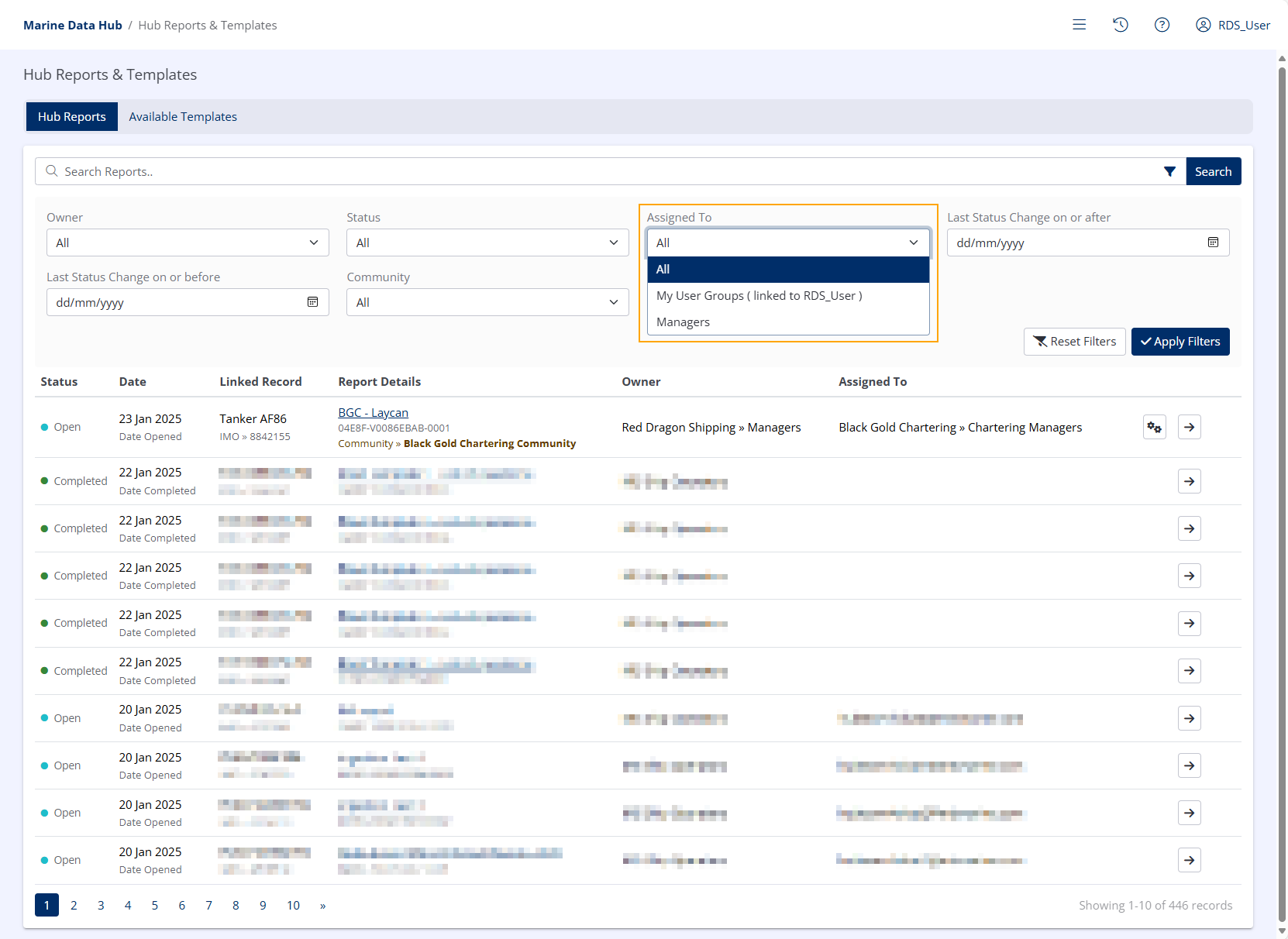
Task: Choose My User Groups option
Action: pos(759,296)
